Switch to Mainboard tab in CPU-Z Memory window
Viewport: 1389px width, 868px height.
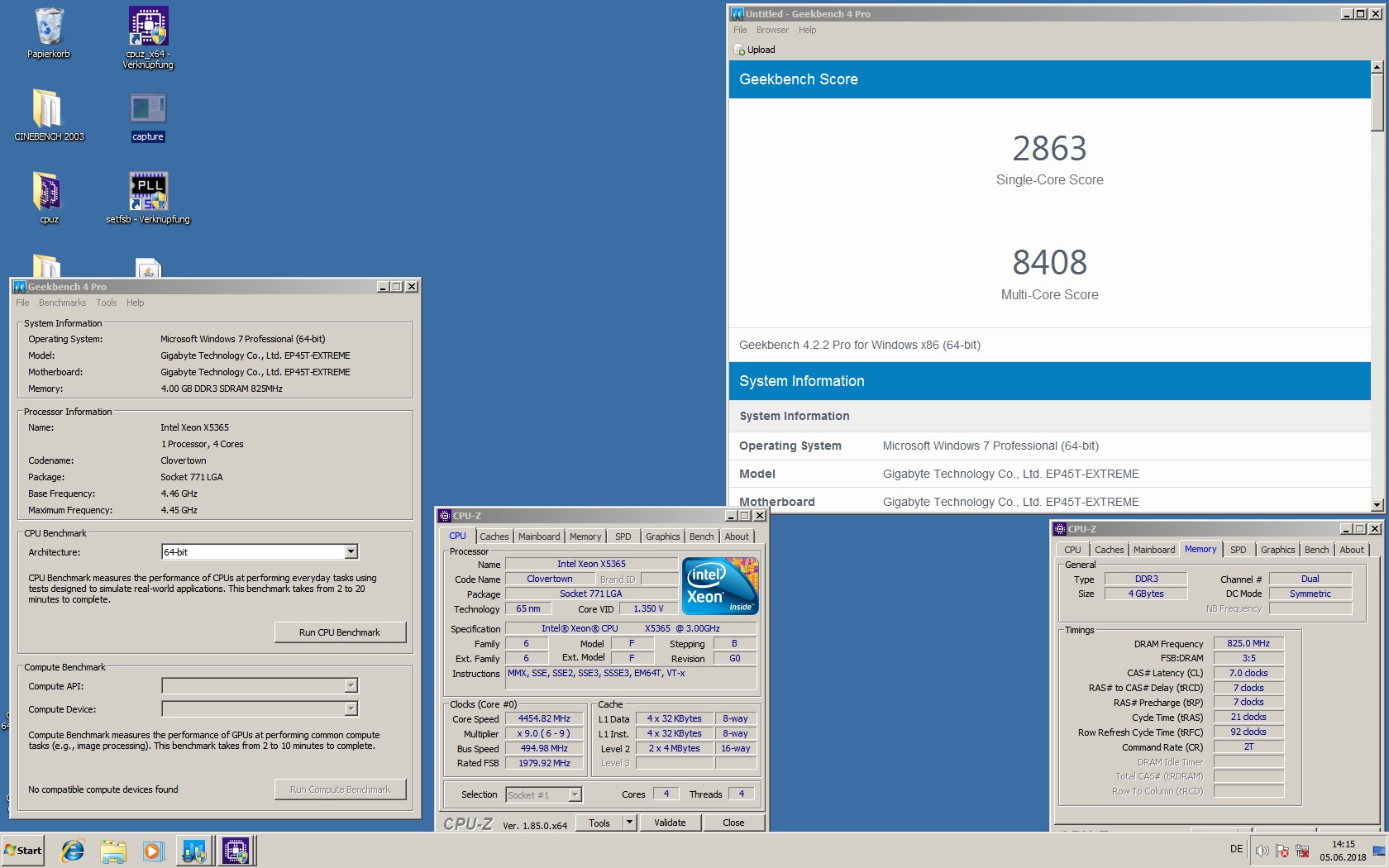[x=1154, y=550]
